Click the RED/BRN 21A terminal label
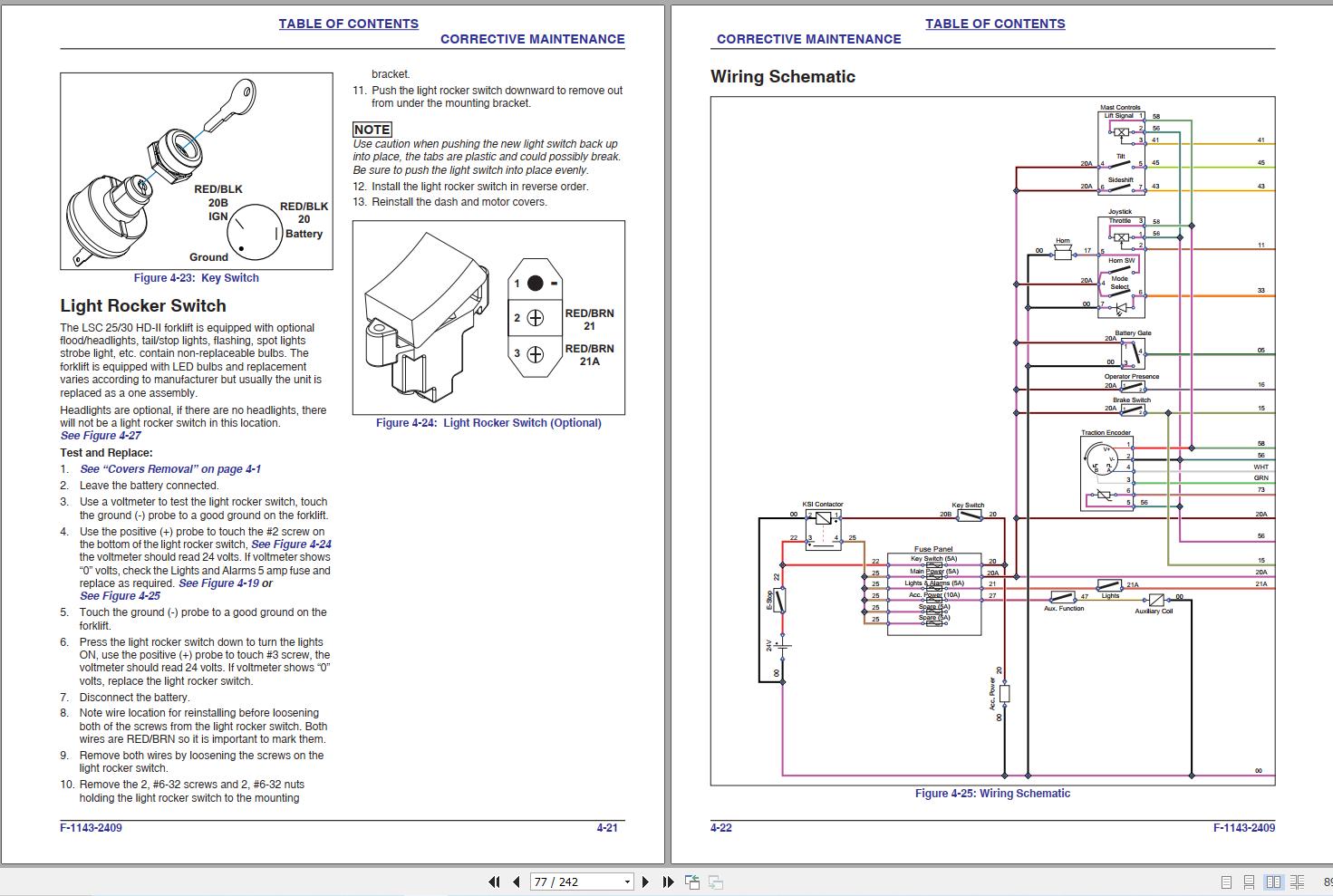The image size is (1333, 896). 589,355
